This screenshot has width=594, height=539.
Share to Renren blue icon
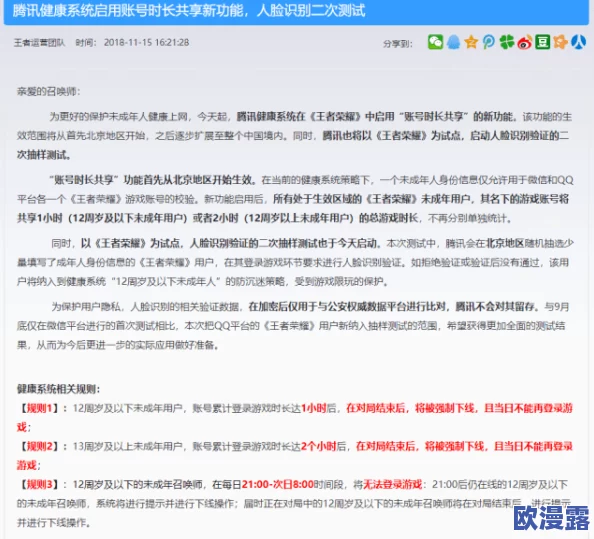coord(578,42)
